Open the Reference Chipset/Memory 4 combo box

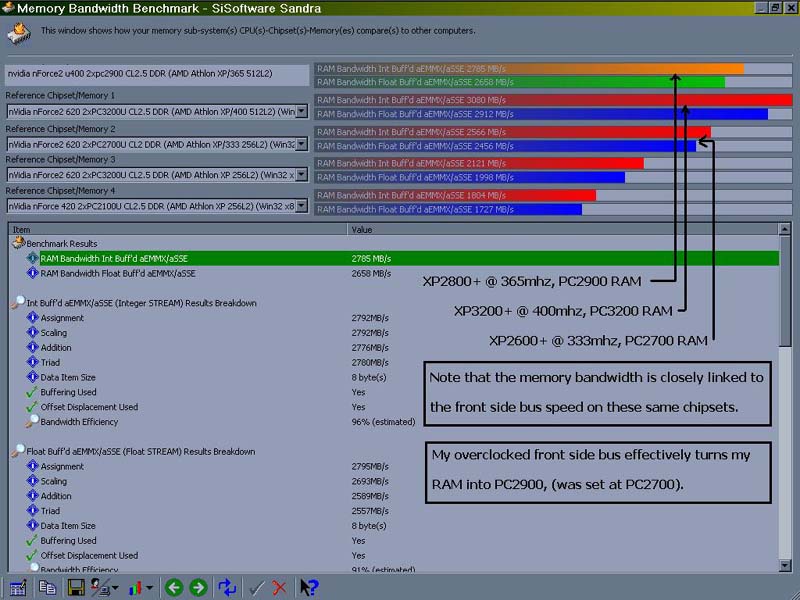click(302, 206)
